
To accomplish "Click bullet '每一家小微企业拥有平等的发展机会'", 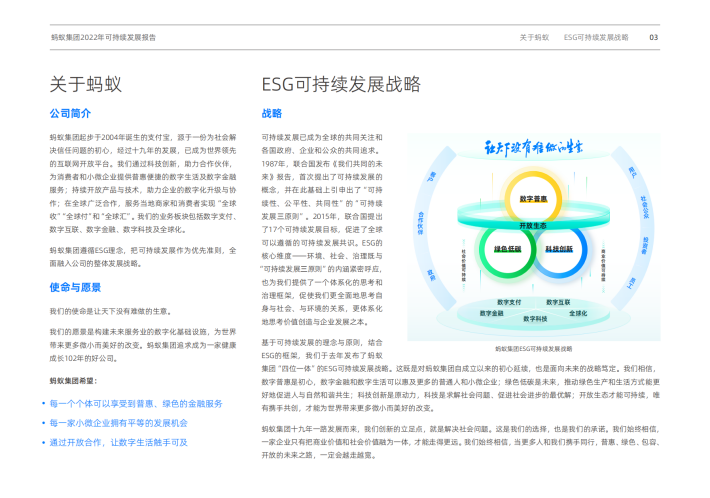I will pyautogui.click(x=118, y=423).
